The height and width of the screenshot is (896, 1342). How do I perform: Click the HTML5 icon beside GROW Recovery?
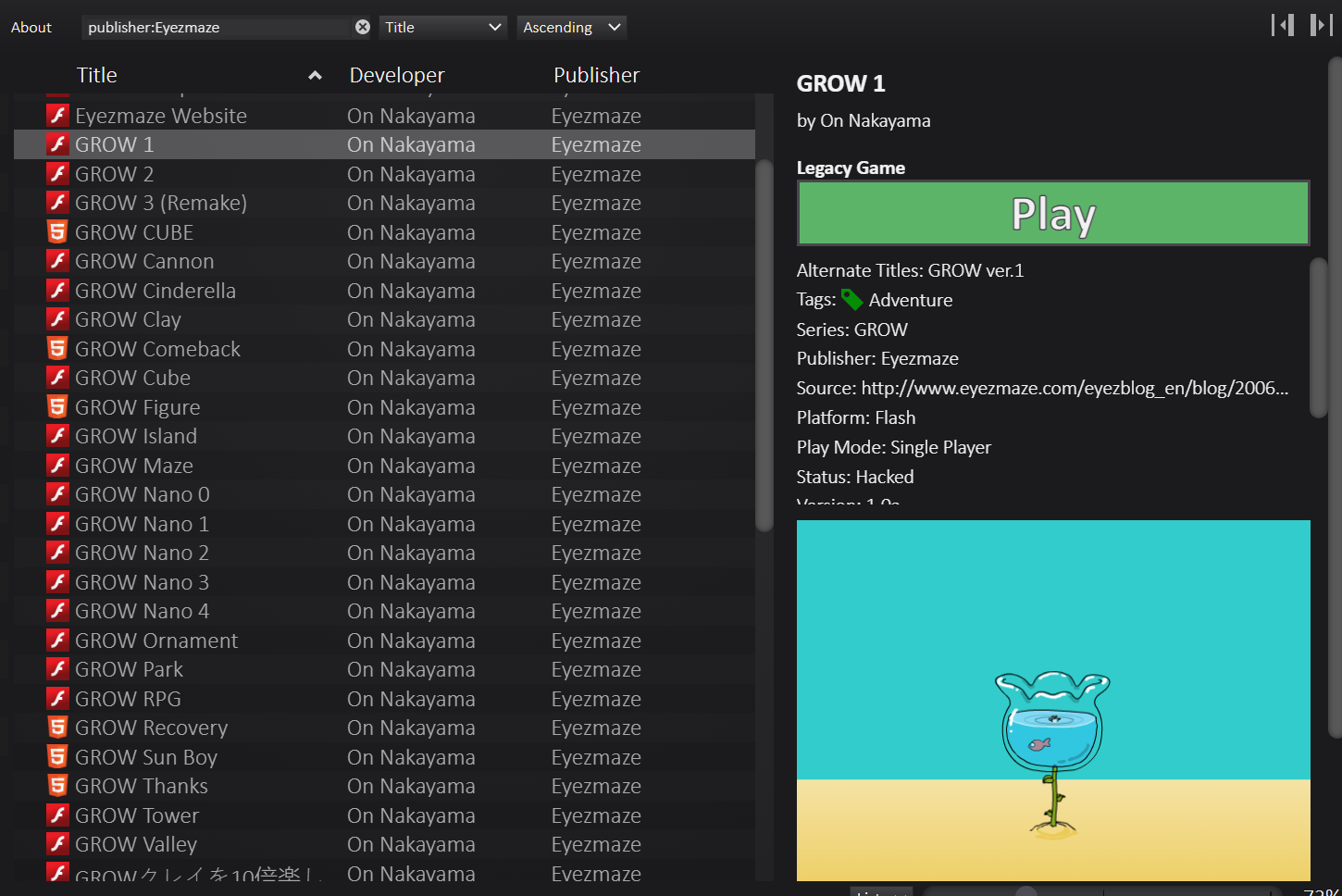57,728
